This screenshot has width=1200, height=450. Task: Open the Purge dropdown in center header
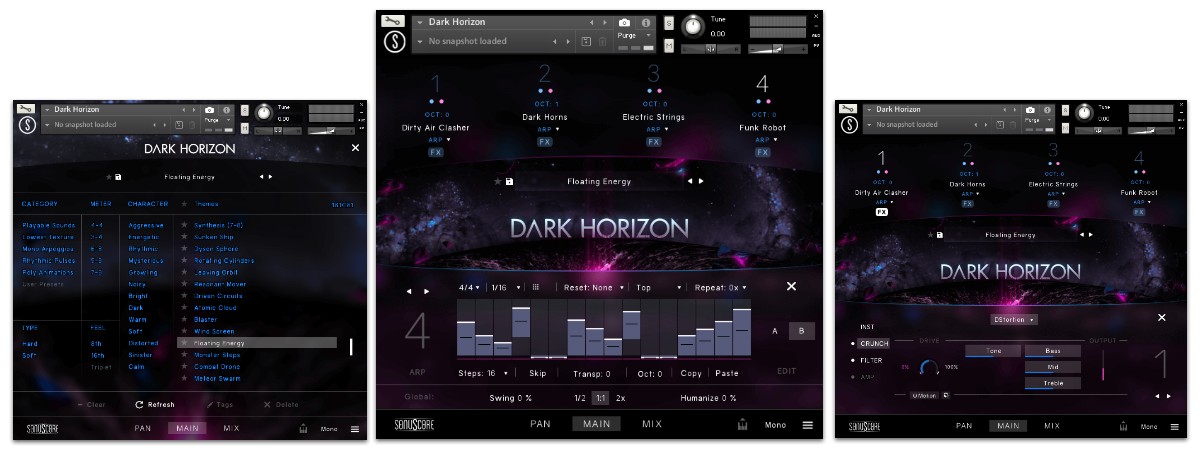[x=635, y=35]
